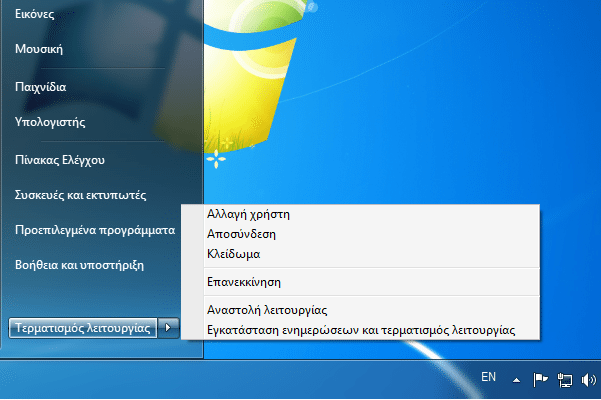Open Βοήθεια και υποστήριξη
601x400 pixels.
click(79, 265)
